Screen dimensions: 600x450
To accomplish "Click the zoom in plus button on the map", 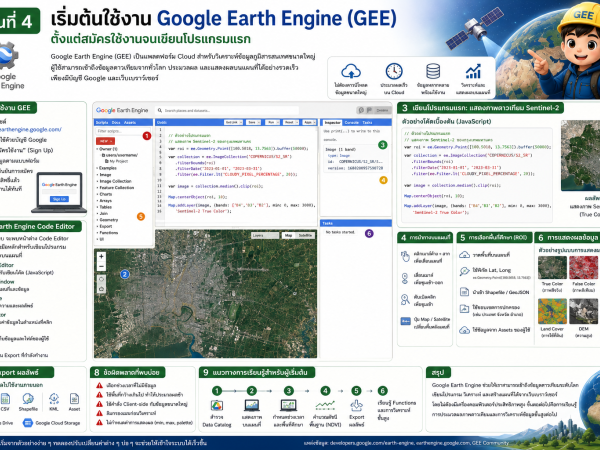I will pyautogui.click(x=101, y=256).
